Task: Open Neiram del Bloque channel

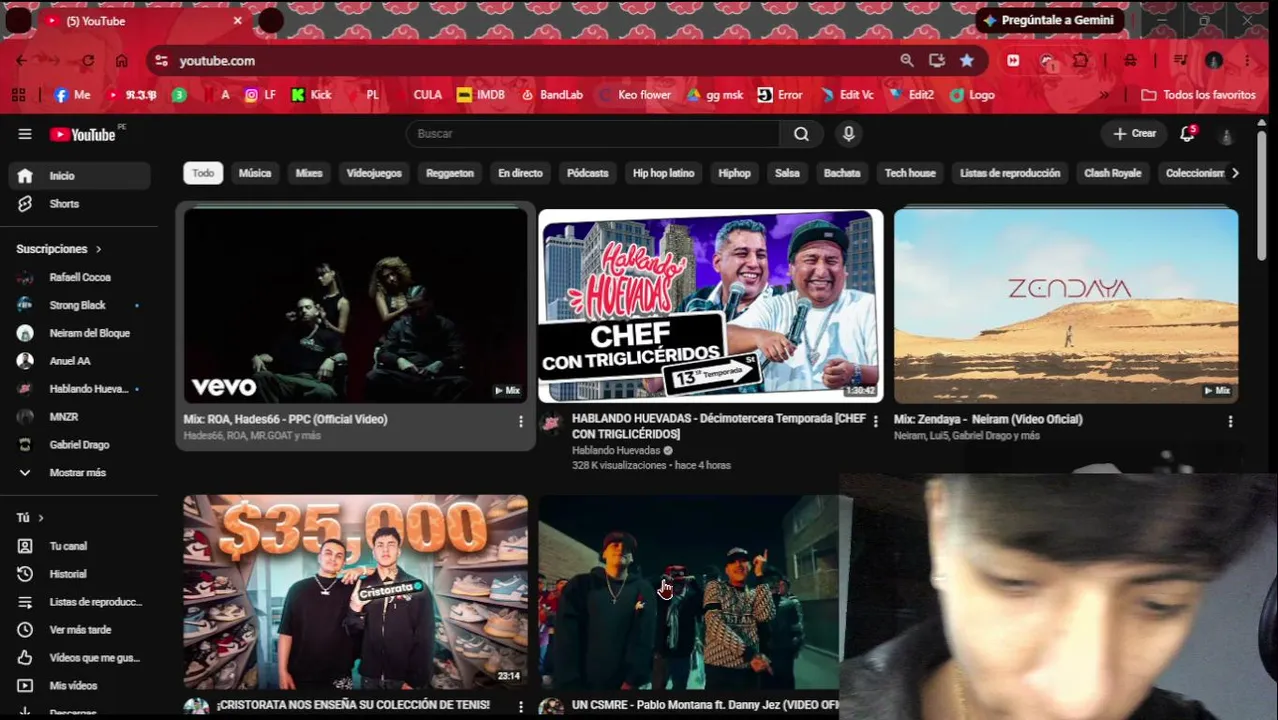Action: tap(80, 333)
